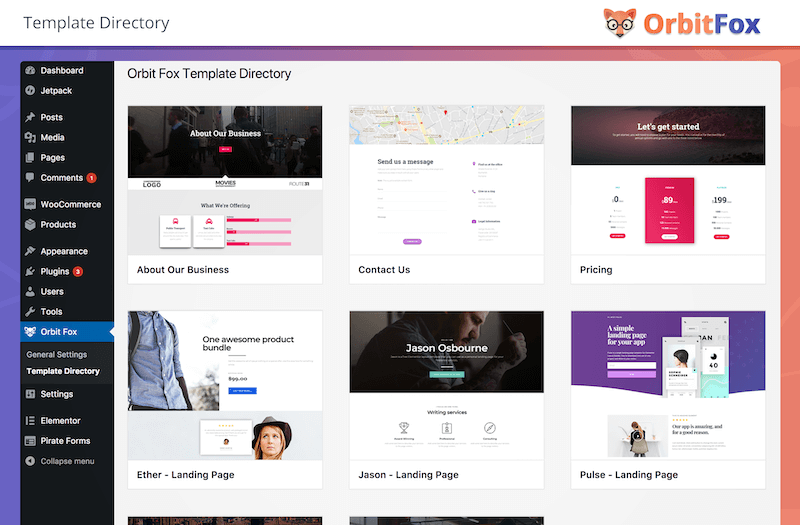Viewport: 800px width, 525px height.
Task: Select Template Directory submenu link
Action: (x=63, y=371)
